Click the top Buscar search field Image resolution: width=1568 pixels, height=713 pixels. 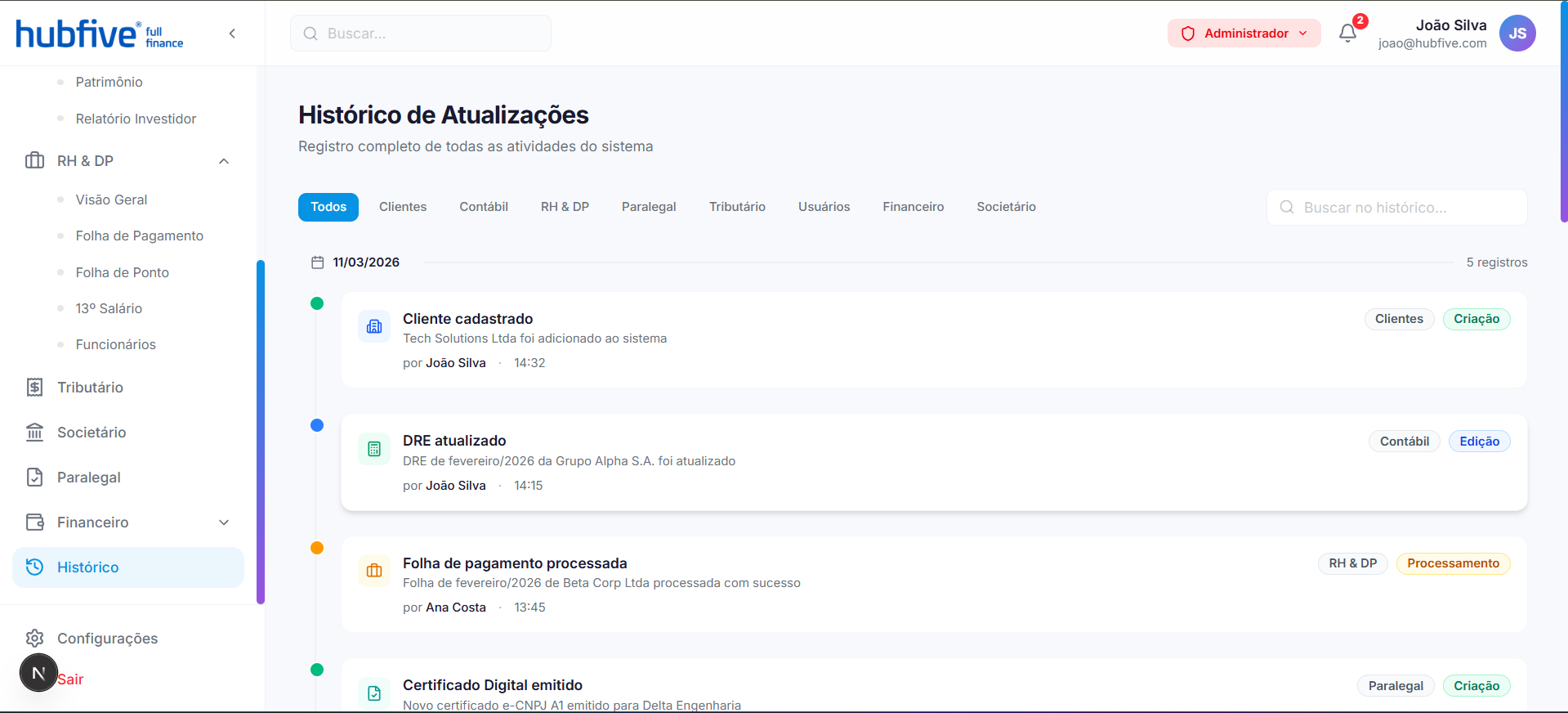[421, 34]
